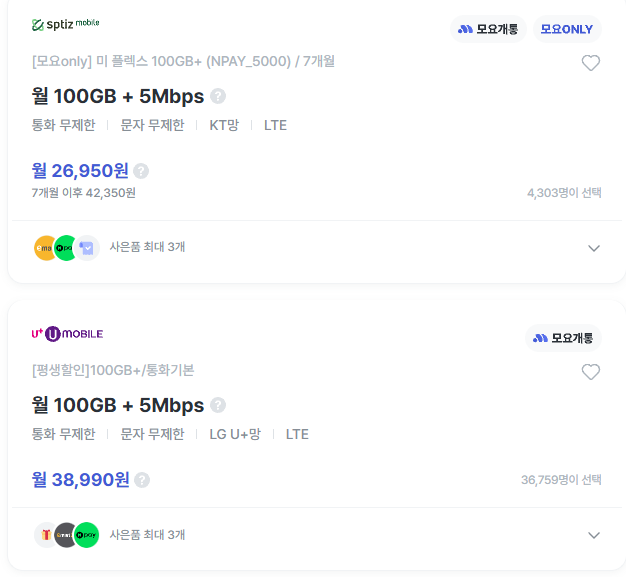Select 모요개통 badge on sptiz plan
Image resolution: width=626 pixels, height=577 pixels.
(488, 29)
